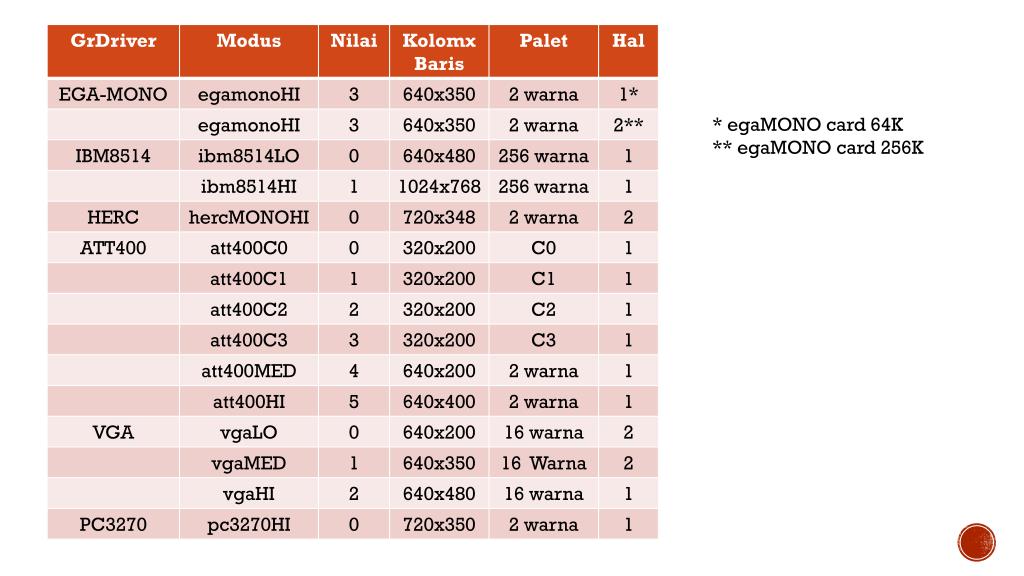This screenshot has width=1024, height=576.
Task: Click the egaMONO card 64K footnote text
Action: [808, 124]
